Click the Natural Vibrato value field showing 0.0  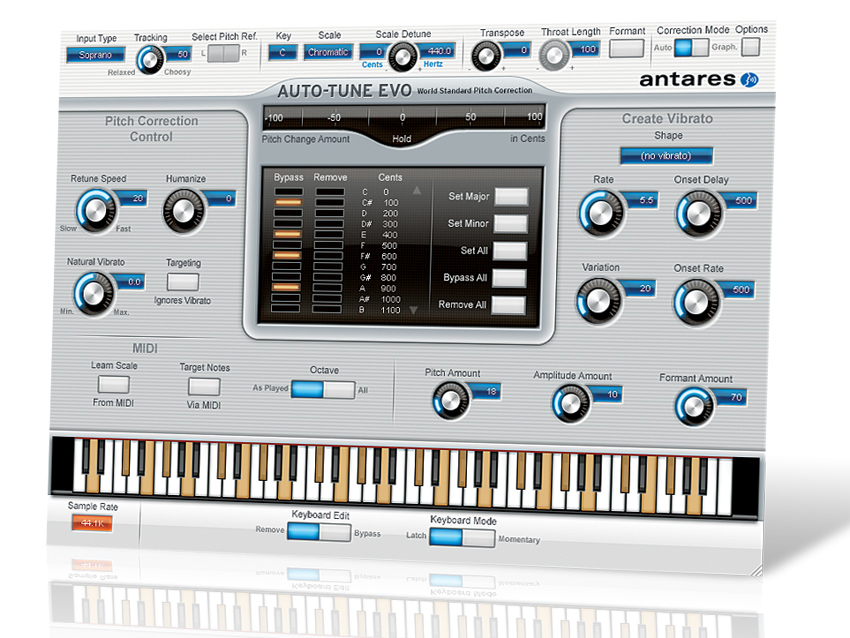131,282
